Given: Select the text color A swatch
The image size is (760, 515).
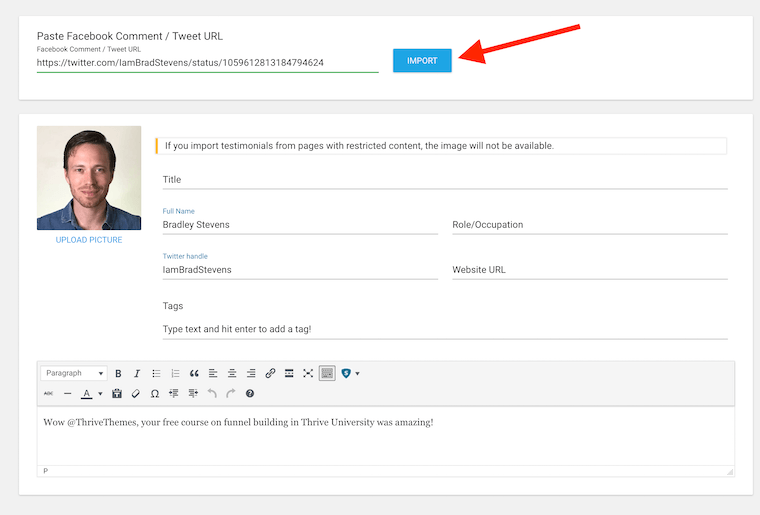Looking at the screenshot, I should tap(86, 393).
